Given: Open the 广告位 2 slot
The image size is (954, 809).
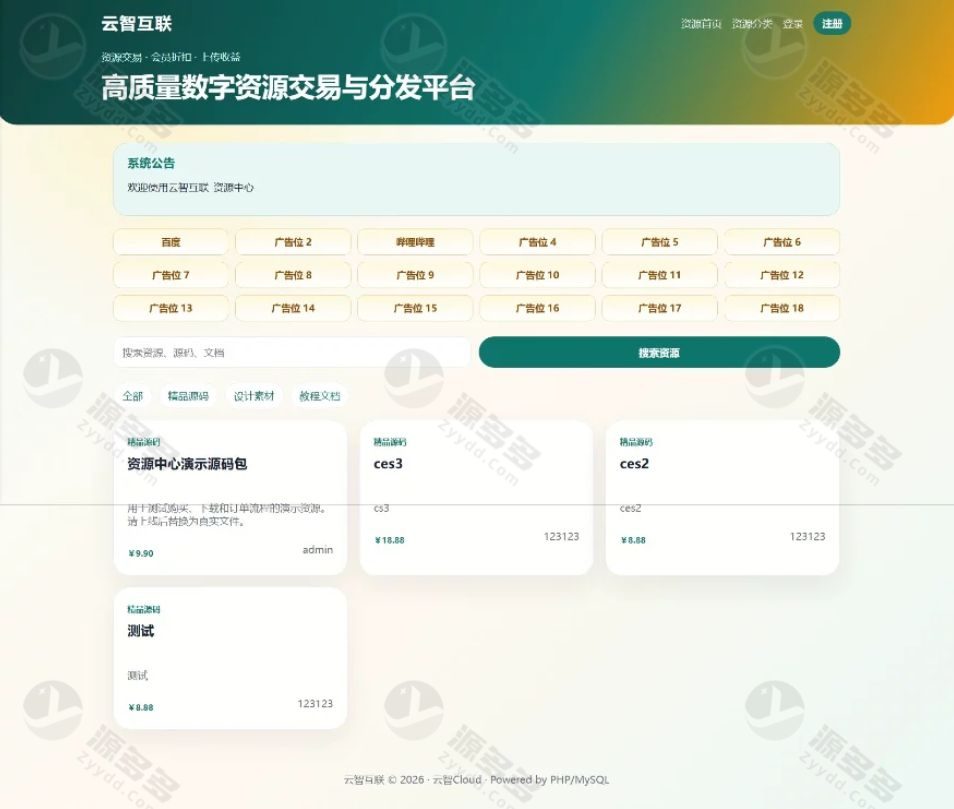Looking at the screenshot, I should [x=293, y=242].
